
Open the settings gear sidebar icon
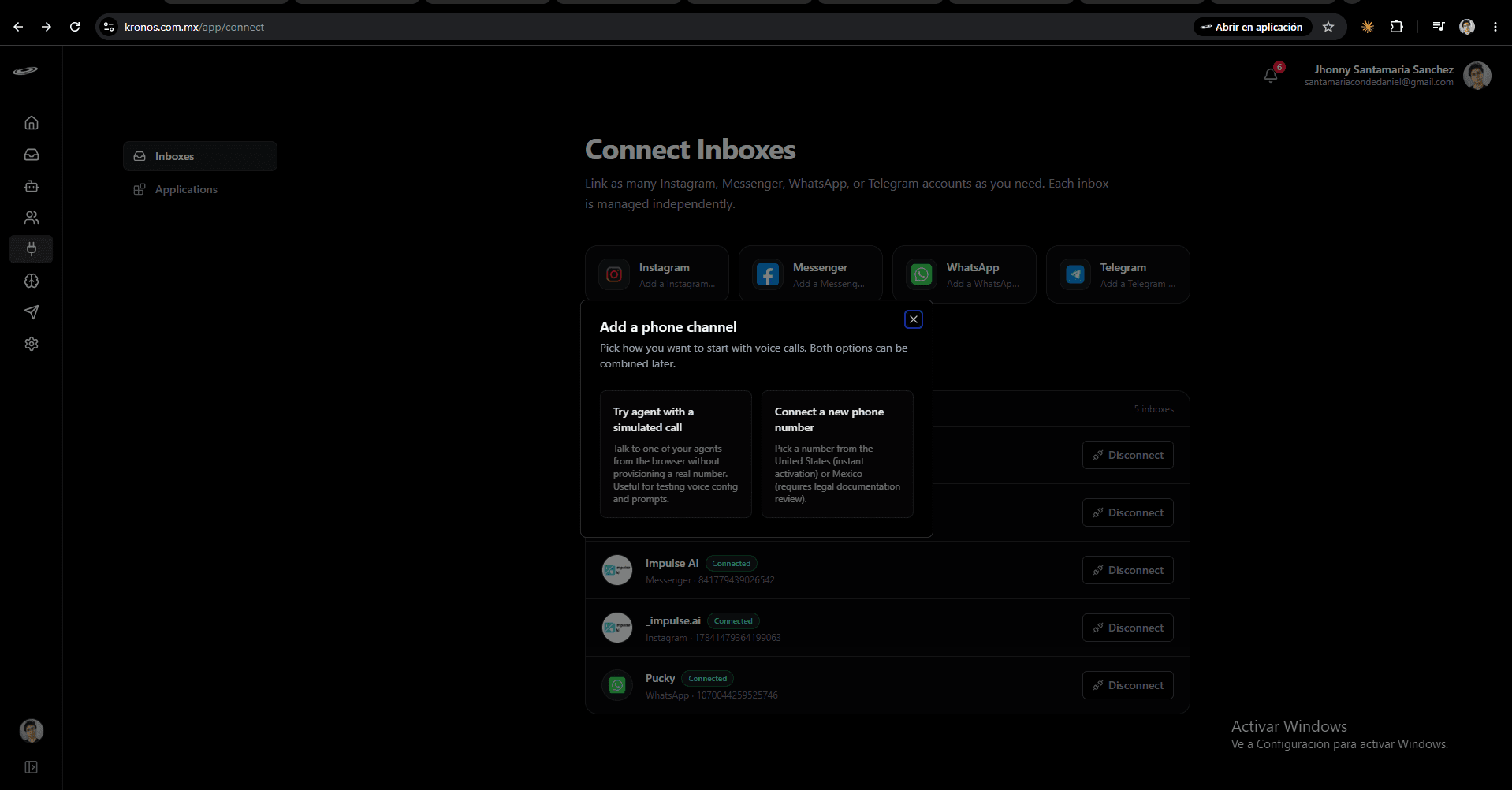[x=32, y=344]
